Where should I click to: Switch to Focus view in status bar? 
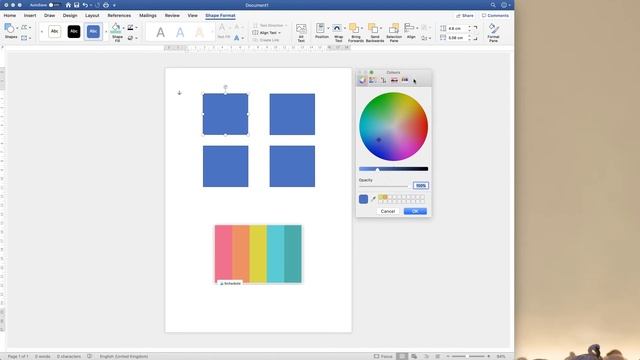(x=383, y=356)
